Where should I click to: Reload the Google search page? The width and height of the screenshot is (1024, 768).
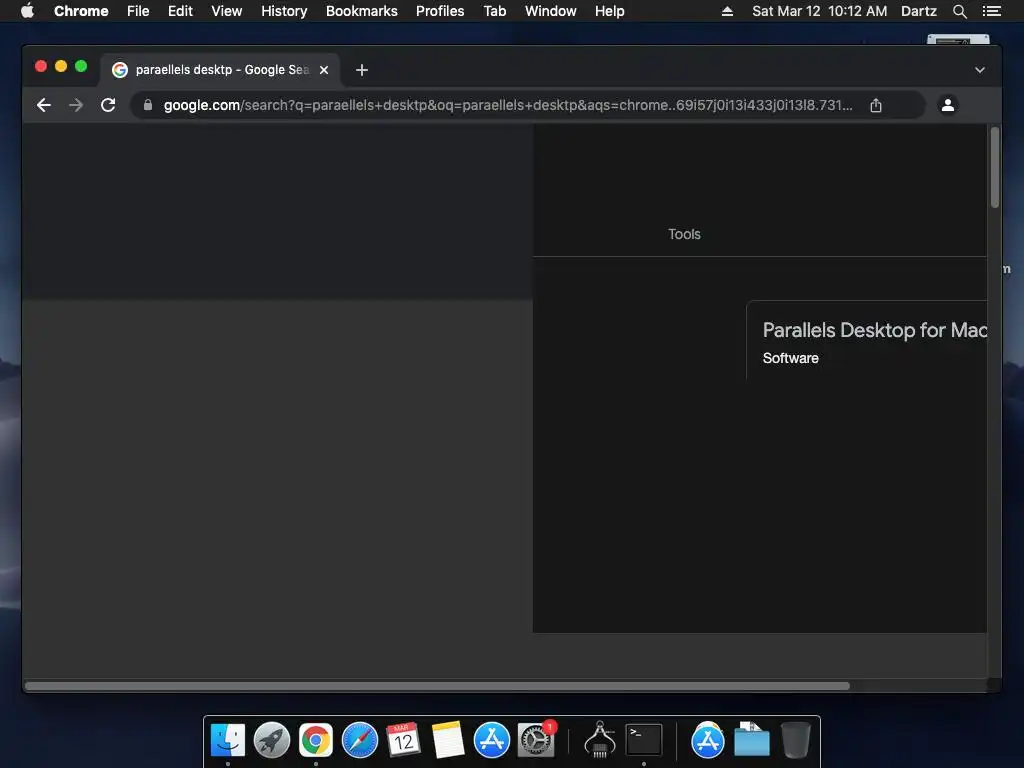108,105
